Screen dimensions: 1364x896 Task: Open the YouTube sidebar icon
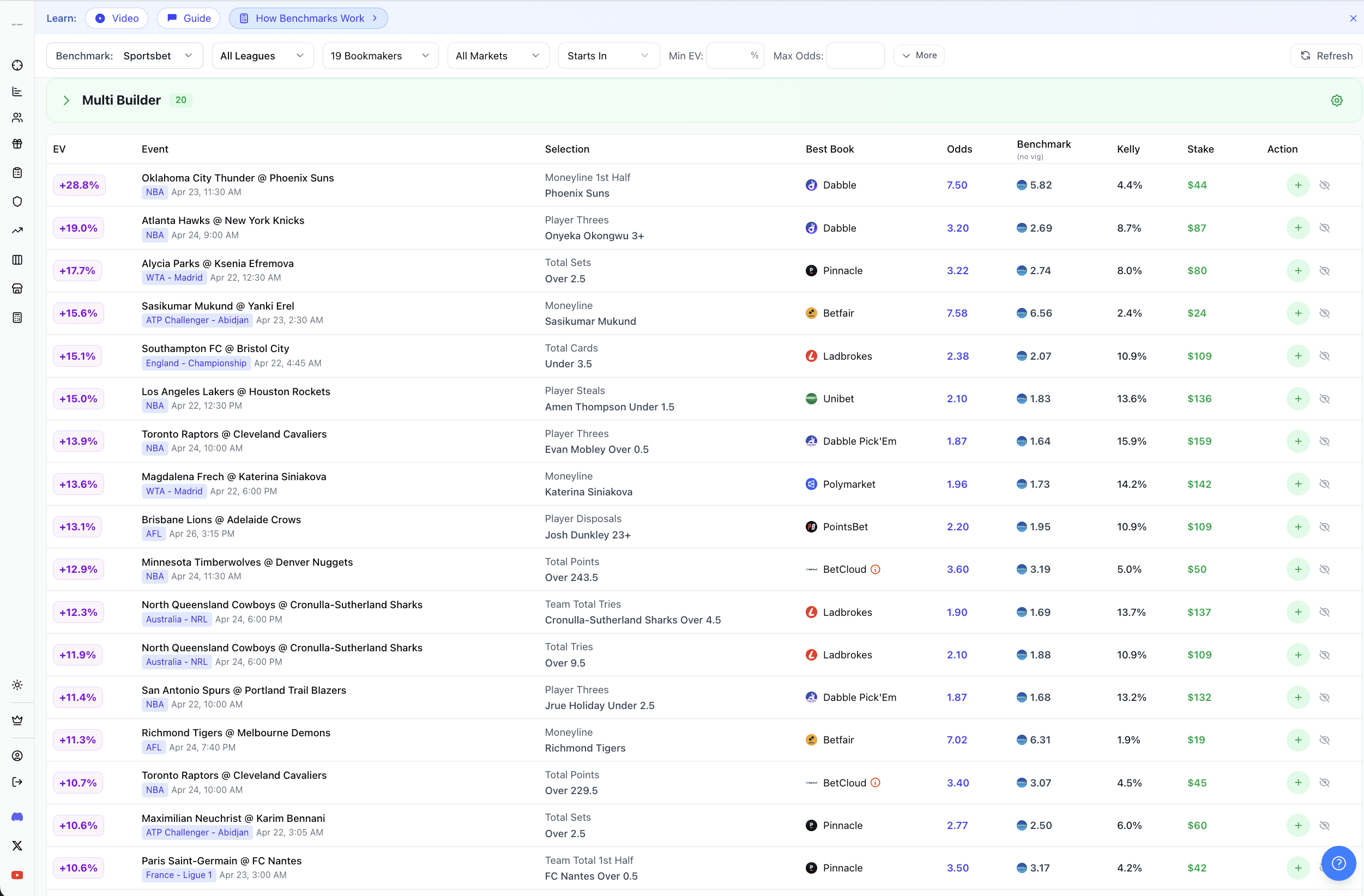pyautogui.click(x=17, y=875)
